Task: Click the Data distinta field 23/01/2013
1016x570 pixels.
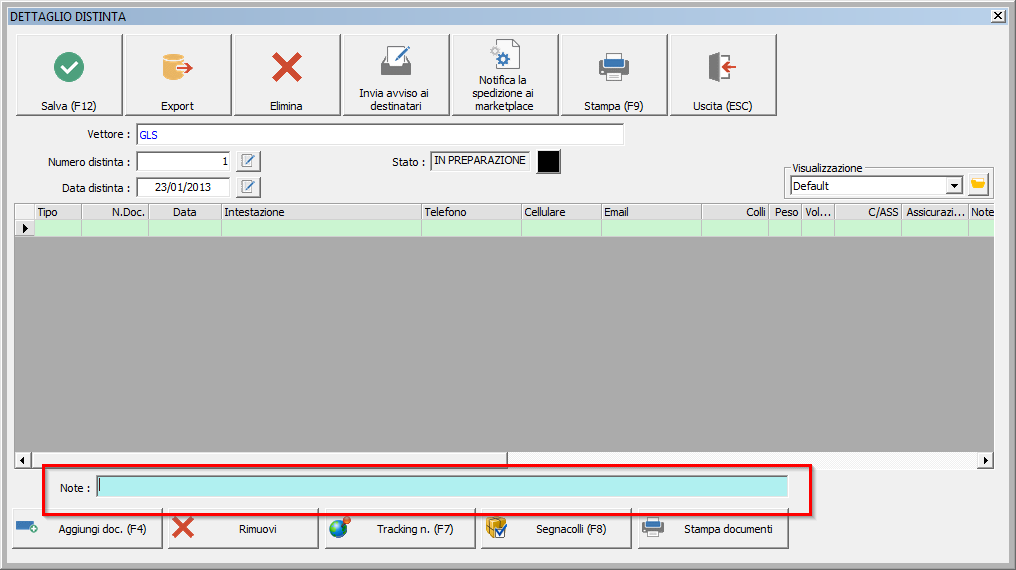Action: (x=183, y=187)
